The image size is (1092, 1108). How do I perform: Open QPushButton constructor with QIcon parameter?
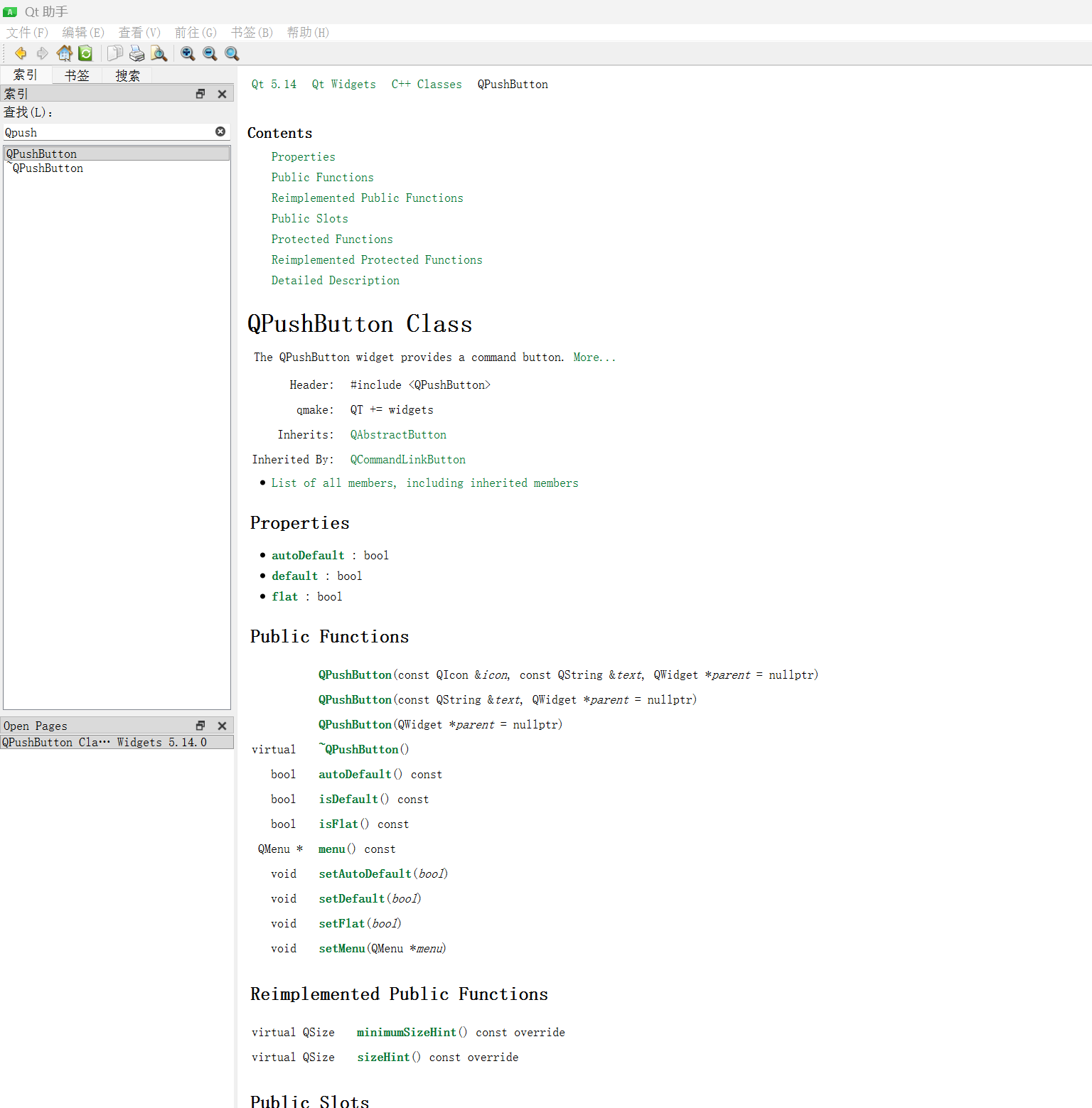355,675
